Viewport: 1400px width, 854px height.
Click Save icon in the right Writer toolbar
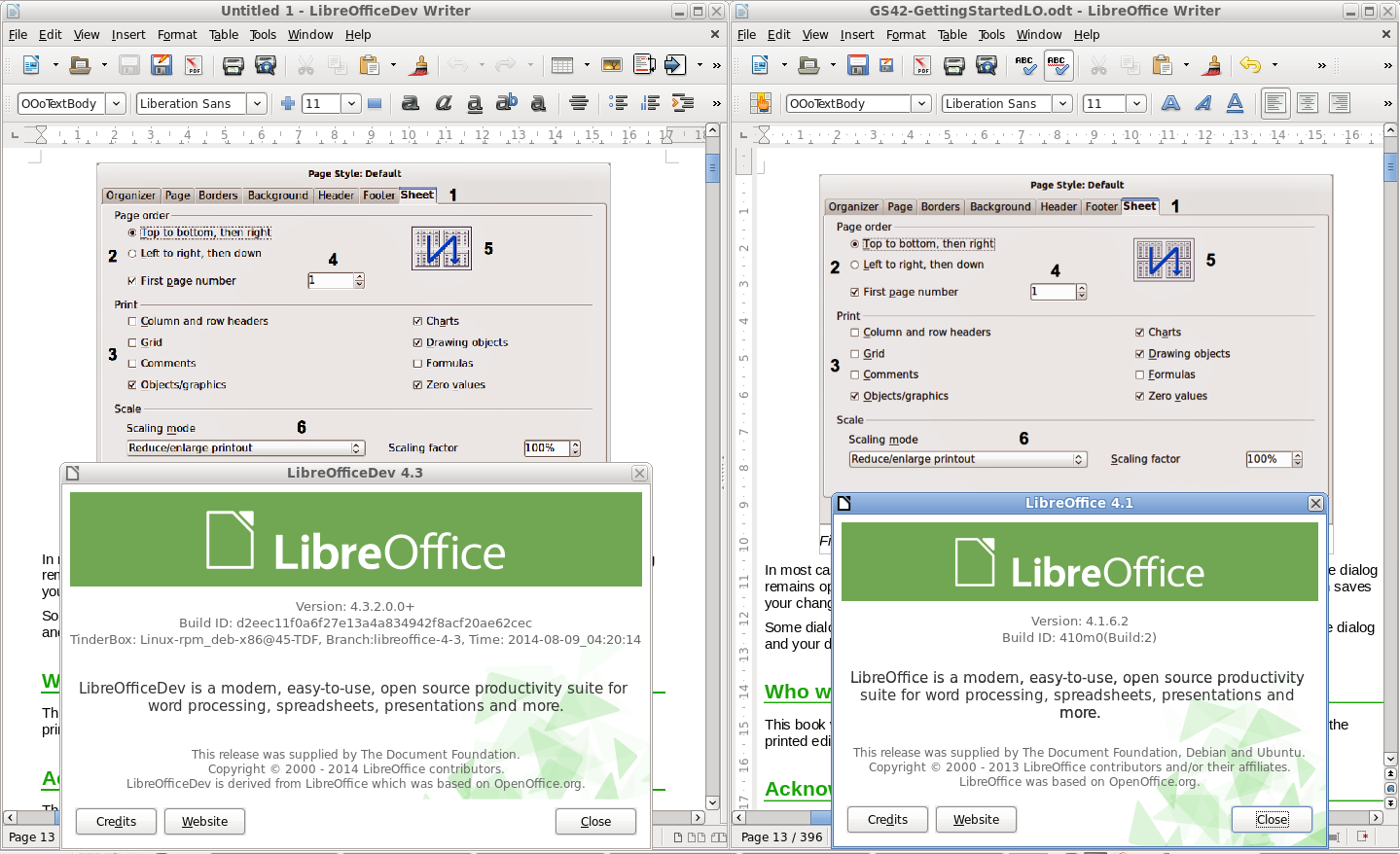pos(857,65)
